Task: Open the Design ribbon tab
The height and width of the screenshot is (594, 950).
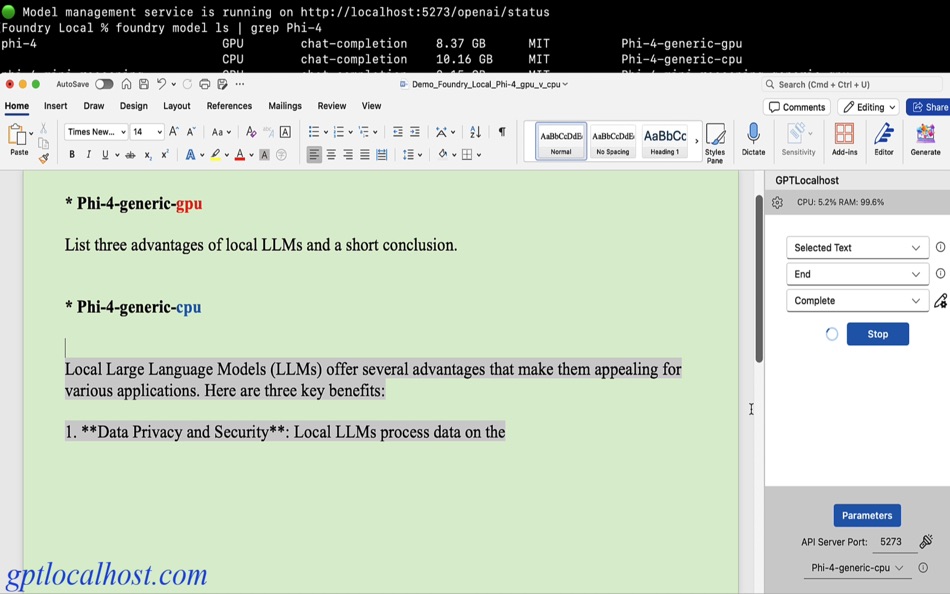Action: tap(134, 106)
